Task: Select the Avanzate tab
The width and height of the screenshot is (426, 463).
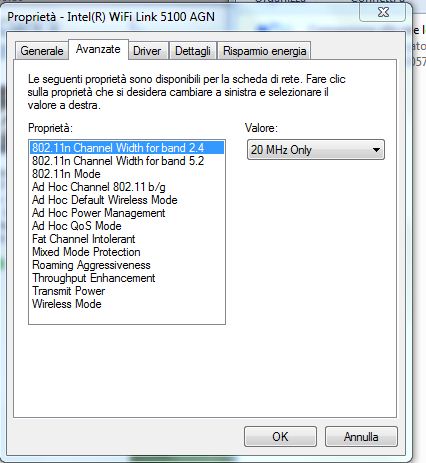Action: 98,50
